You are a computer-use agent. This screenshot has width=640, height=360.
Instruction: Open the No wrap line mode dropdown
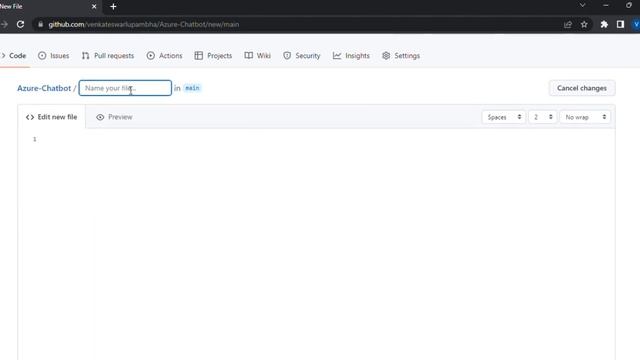point(585,117)
